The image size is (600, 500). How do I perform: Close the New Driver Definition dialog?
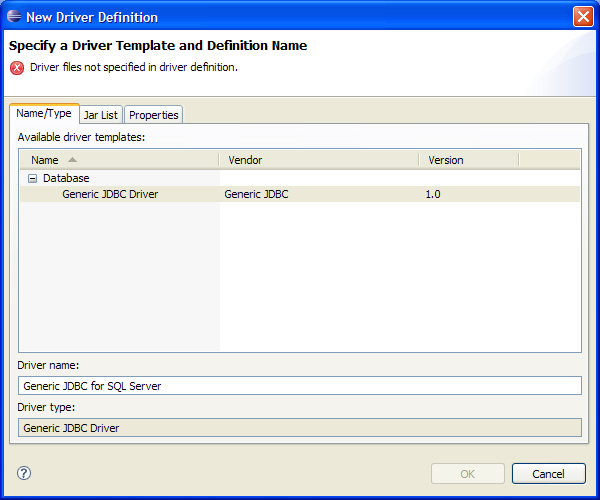[583, 17]
